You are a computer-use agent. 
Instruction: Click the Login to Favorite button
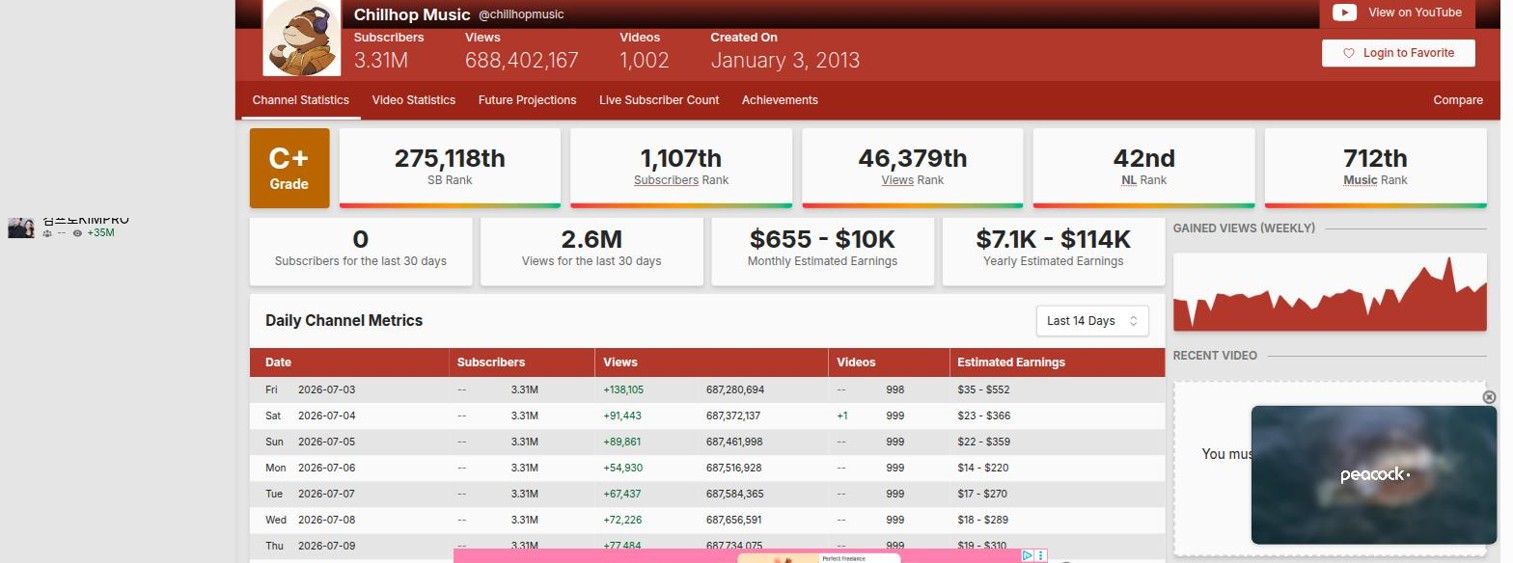[1398, 53]
